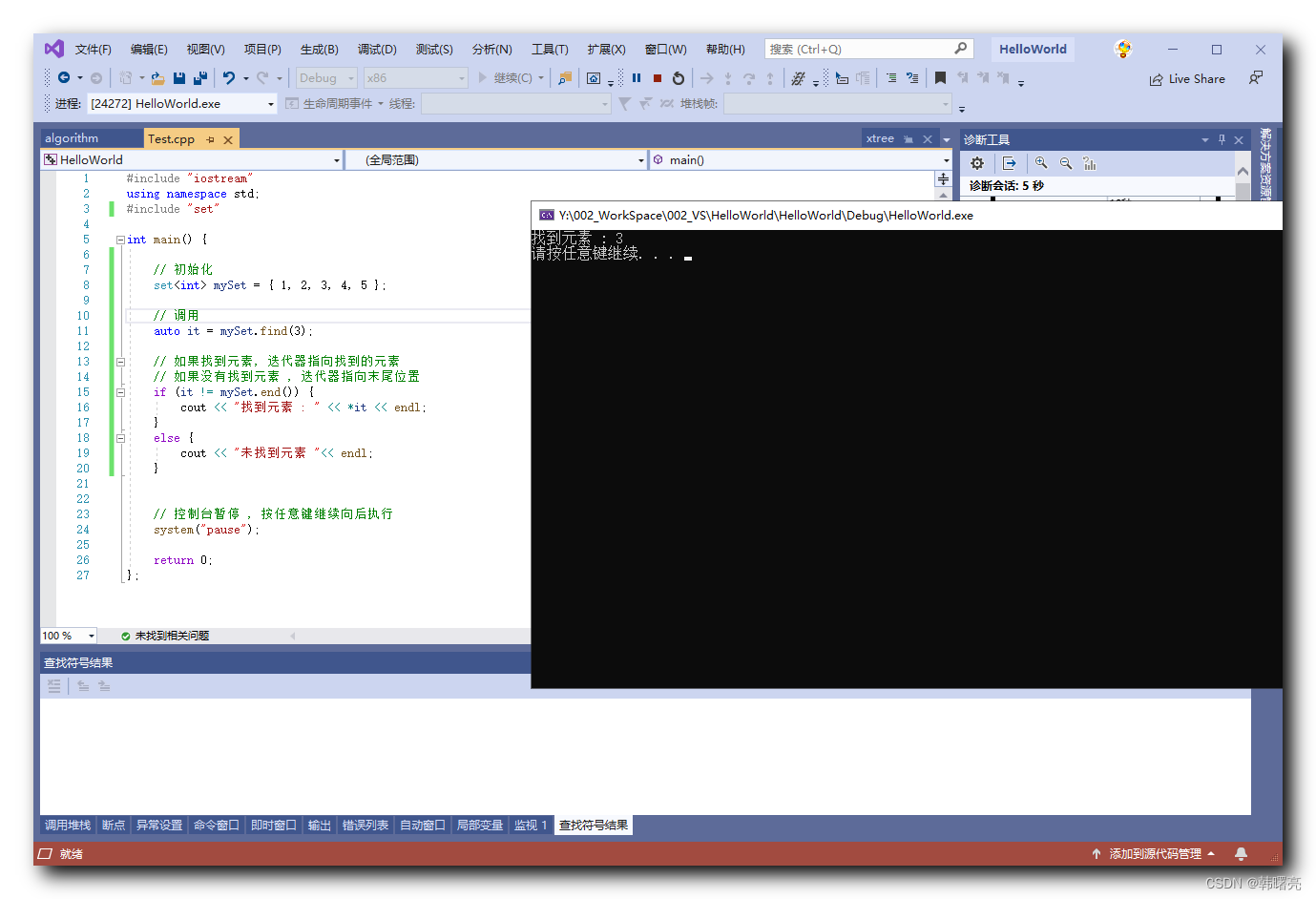Zoom in on the diagnostics timeline magnifier icon
The image size is (1316, 899).
pyautogui.click(x=1041, y=163)
